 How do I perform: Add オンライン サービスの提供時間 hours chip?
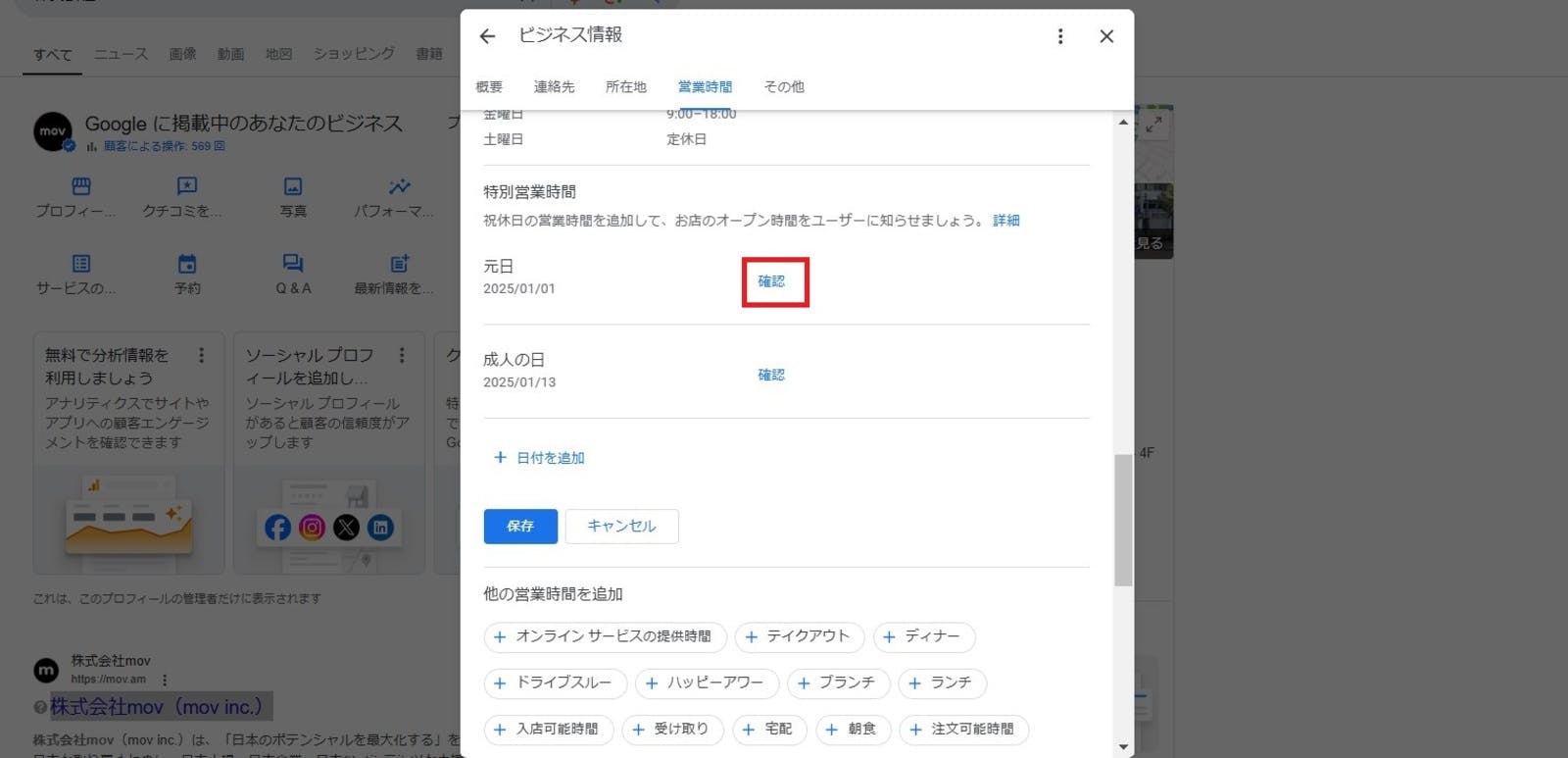(605, 636)
